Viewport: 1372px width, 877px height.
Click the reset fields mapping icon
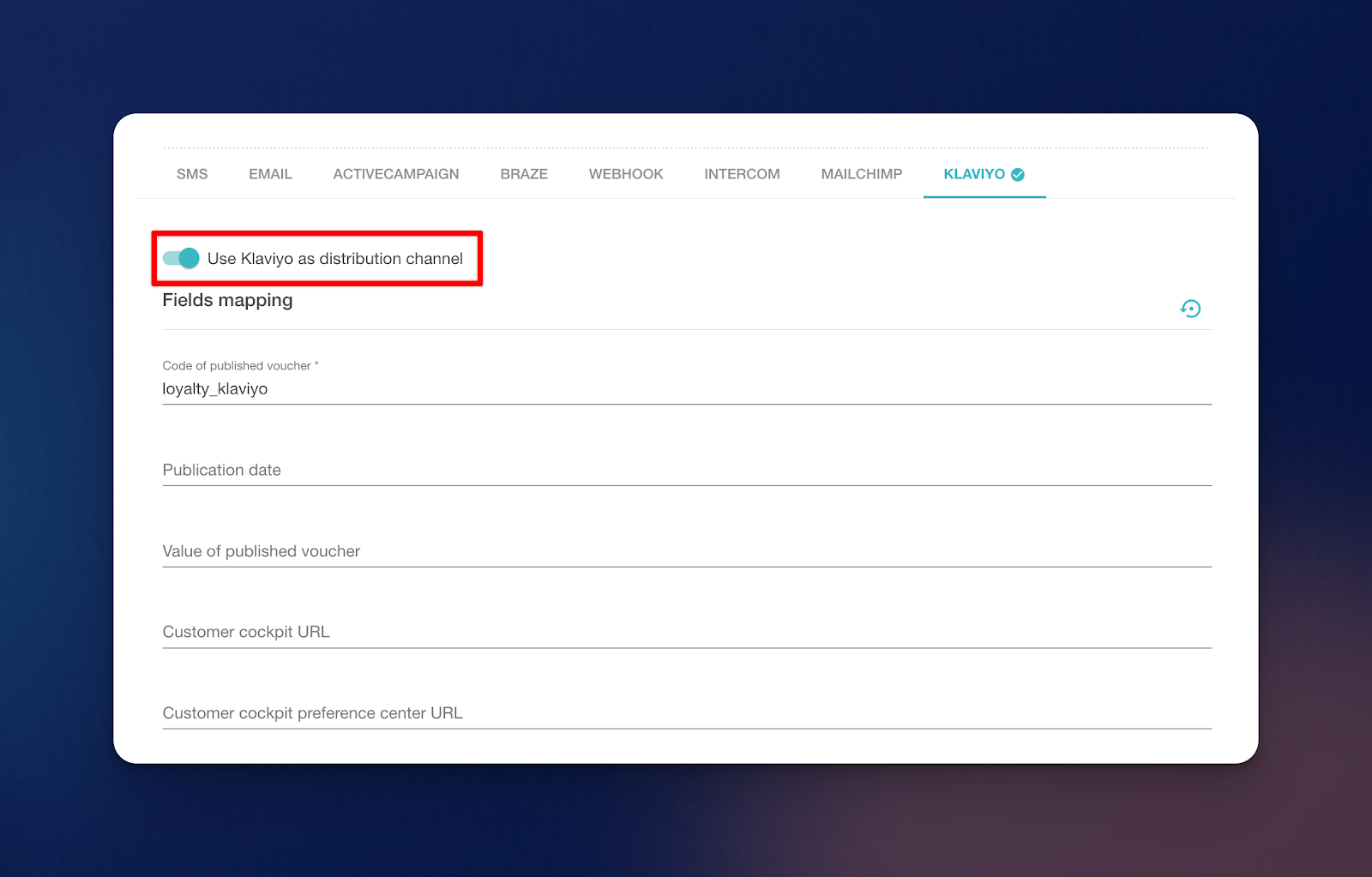pos(1190,309)
